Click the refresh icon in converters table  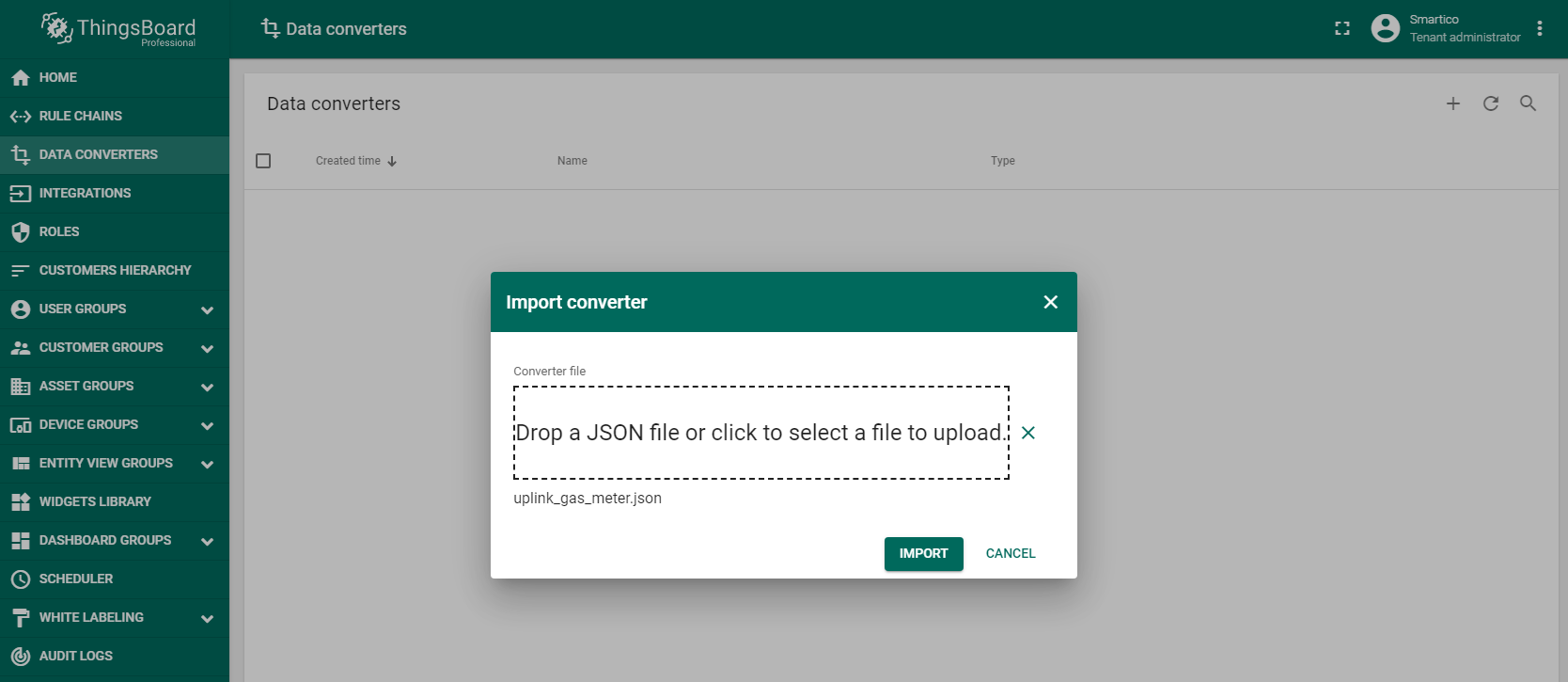coord(1490,103)
